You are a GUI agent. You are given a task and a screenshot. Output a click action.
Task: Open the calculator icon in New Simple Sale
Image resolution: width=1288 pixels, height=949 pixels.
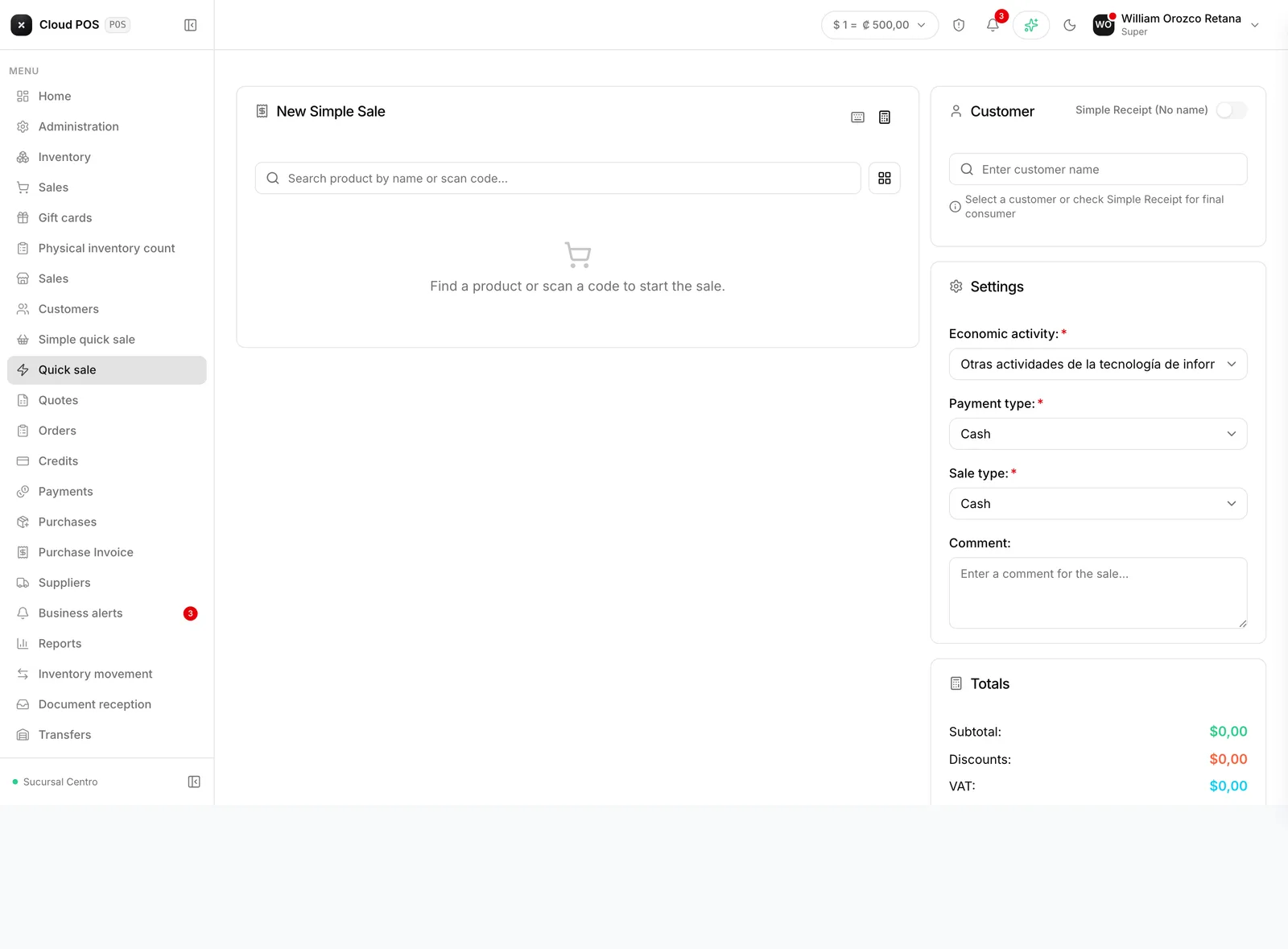[x=884, y=118]
